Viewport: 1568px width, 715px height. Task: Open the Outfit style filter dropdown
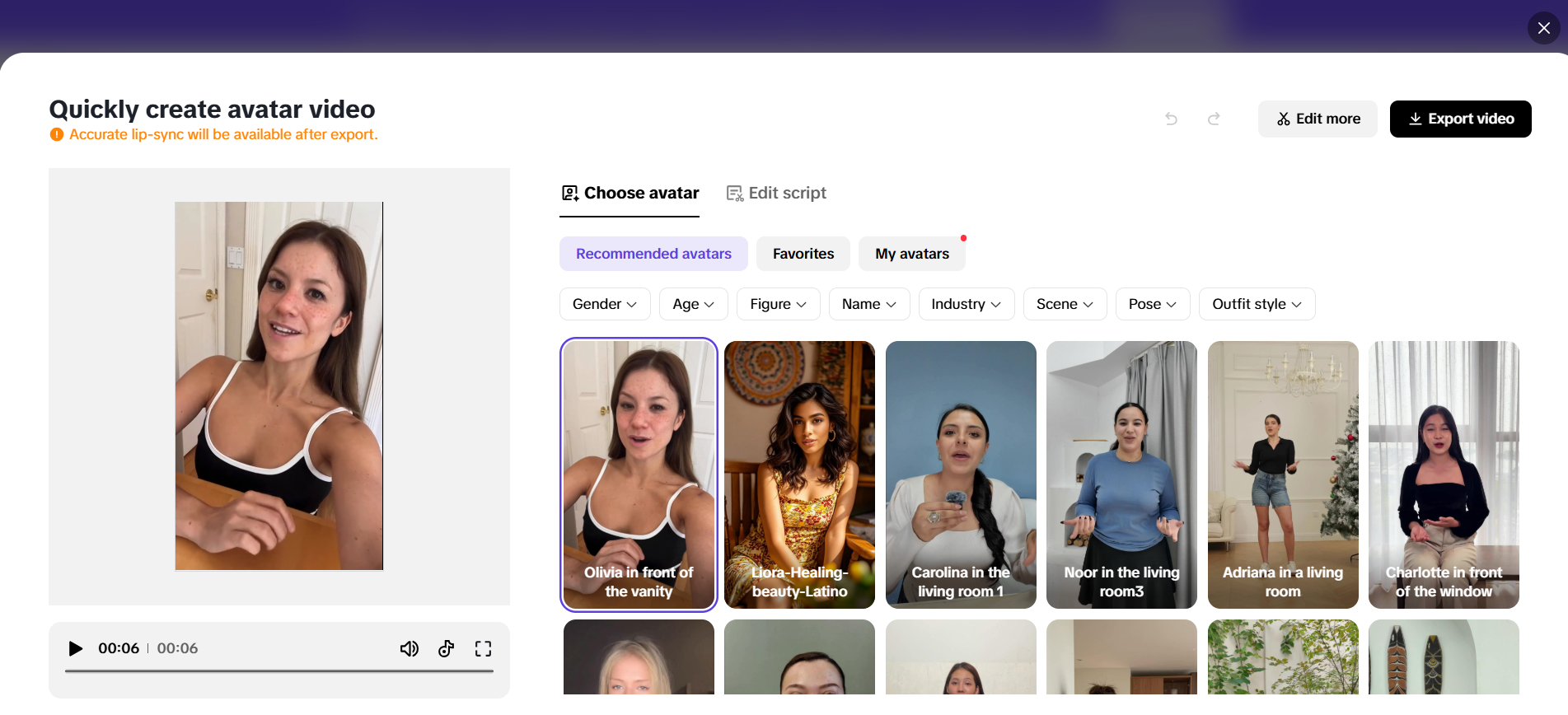click(1257, 304)
